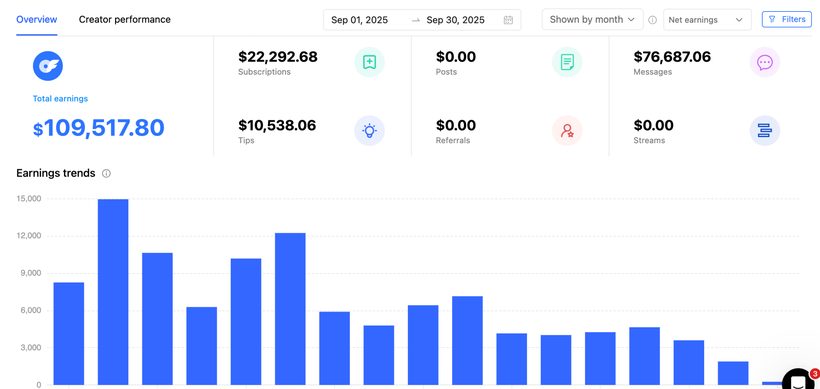This screenshot has width=820, height=389.
Task: Open the calendar icon in date range
Action: 508,20
